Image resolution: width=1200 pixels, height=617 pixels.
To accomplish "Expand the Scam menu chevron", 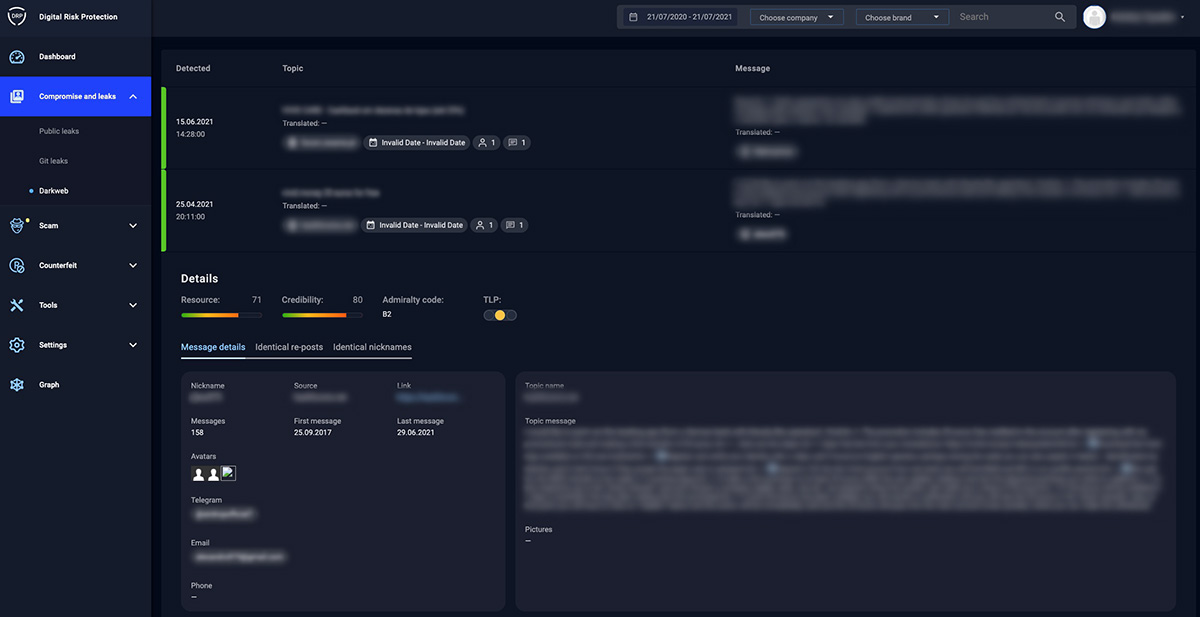I will pos(133,226).
